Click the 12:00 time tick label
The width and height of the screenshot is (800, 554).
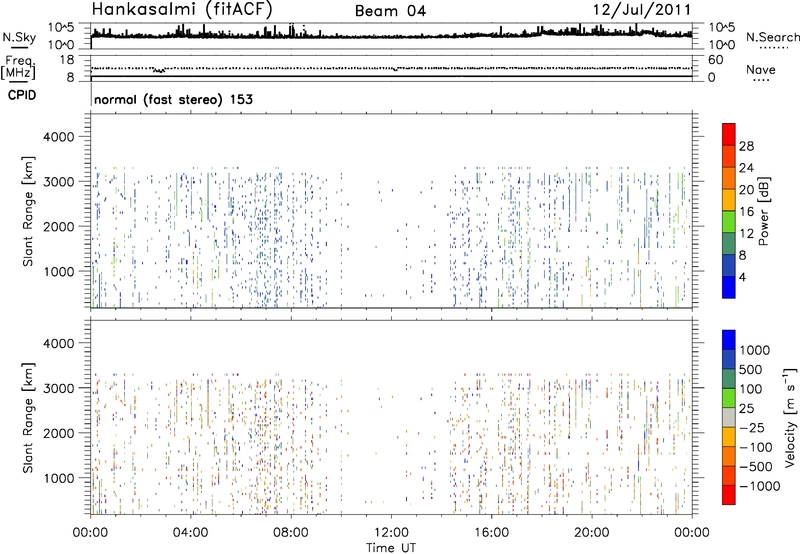pos(391,533)
